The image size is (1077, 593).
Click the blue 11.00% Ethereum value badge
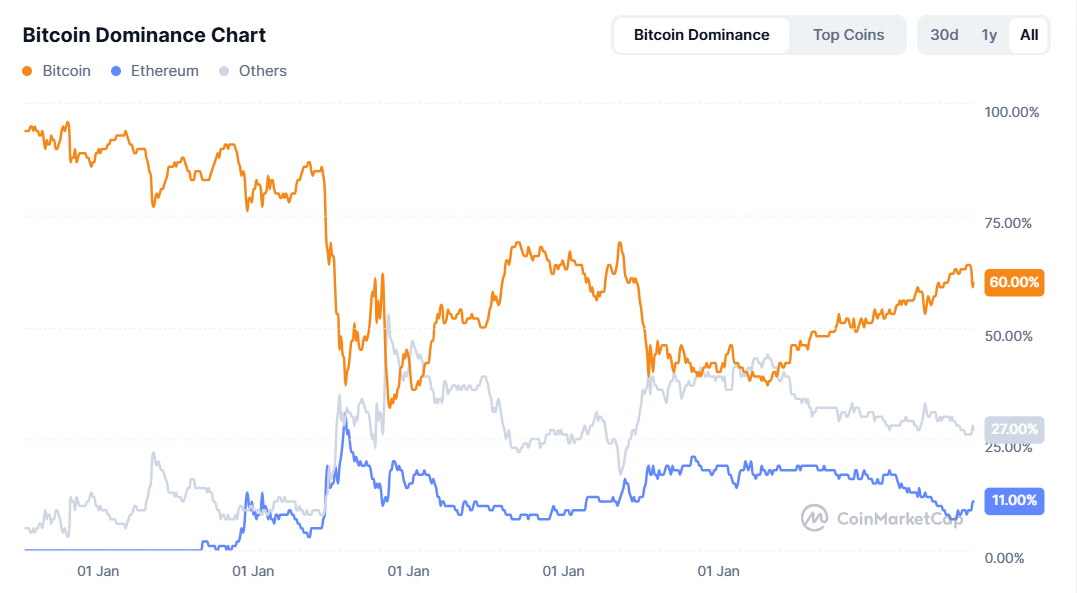pyautogui.click(x=1013, y=501)
